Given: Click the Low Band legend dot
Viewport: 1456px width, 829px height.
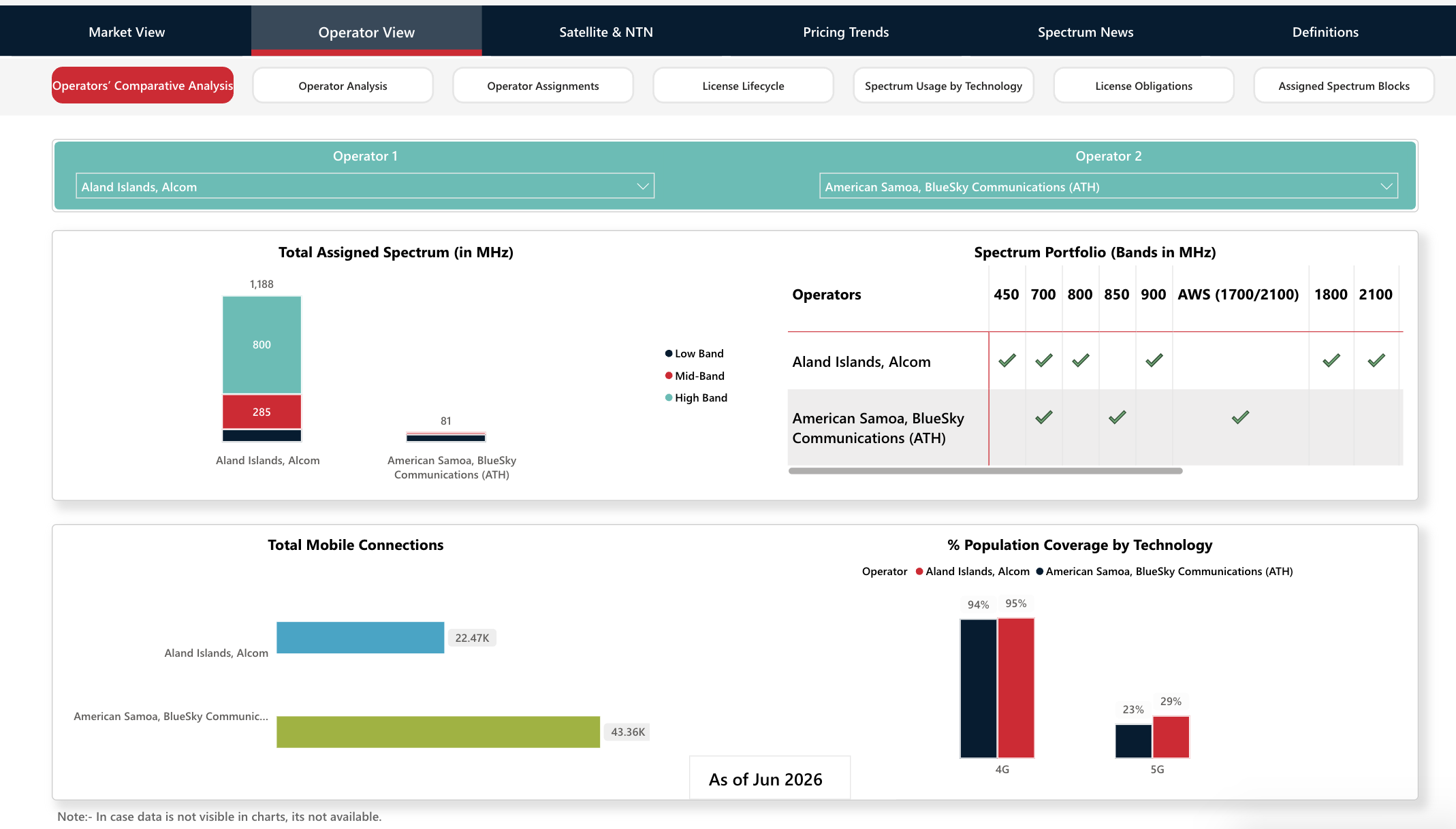Looking at the screenshot, I should tap(669, 353).
